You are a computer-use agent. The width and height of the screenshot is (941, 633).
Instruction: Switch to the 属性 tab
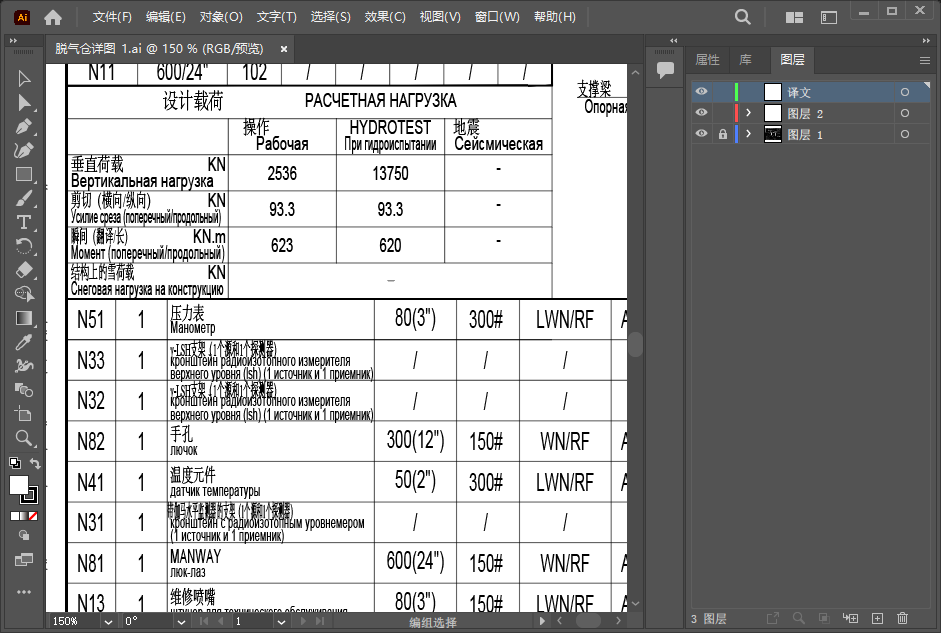707,60
